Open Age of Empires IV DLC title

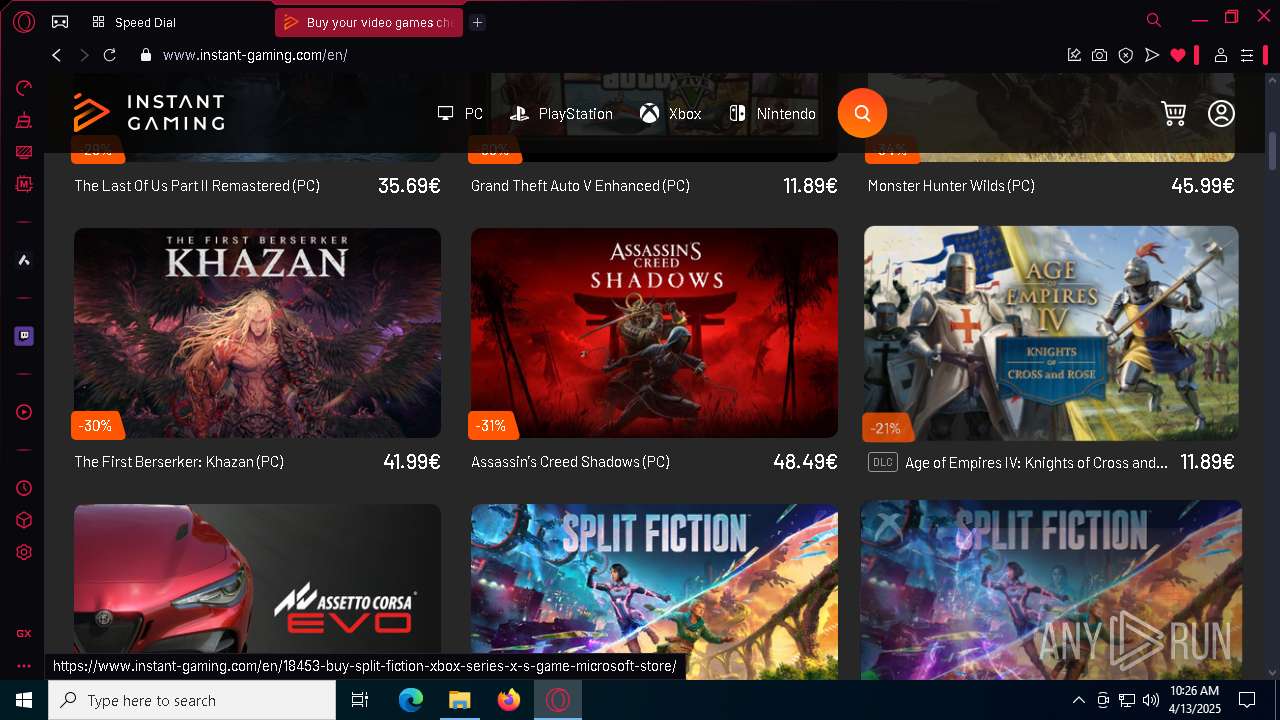tap(1036, 463)
